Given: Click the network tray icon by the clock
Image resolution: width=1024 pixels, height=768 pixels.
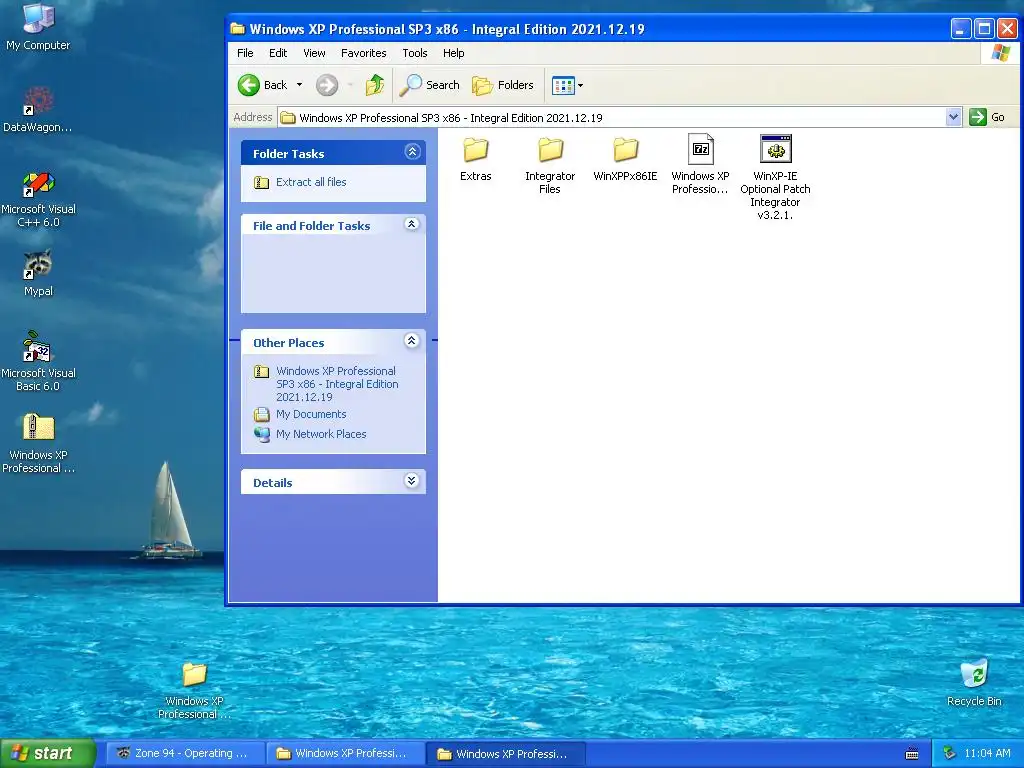Looking at the screenshot, I should (x=950, y=754).
